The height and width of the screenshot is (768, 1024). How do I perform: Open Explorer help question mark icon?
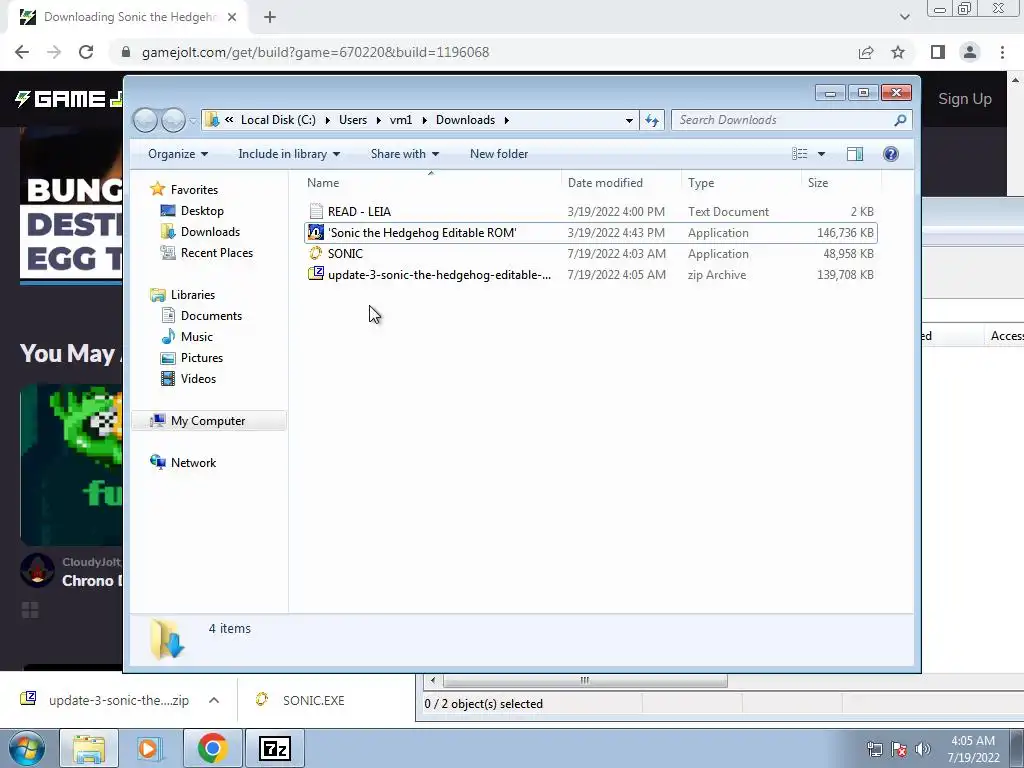(891, 154)
